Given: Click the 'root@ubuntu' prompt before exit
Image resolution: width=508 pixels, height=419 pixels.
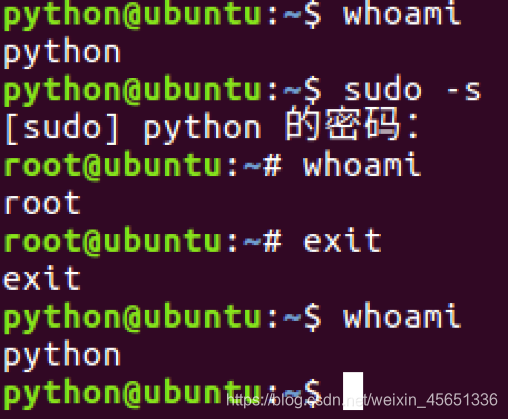Looking at the screenshot, I should tap(112, 241).
